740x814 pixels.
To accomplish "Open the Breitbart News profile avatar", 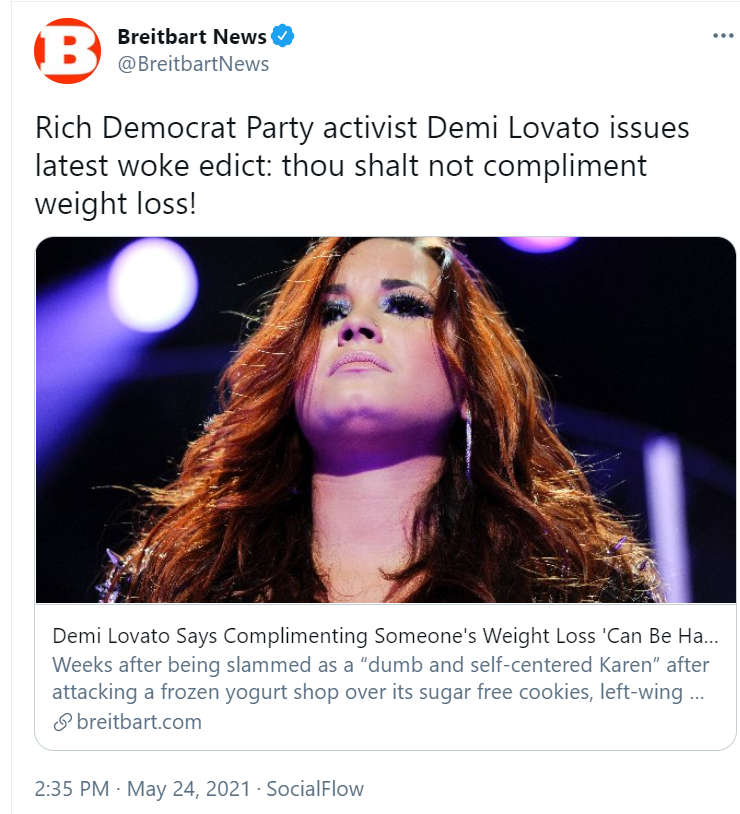I will coord(68,50).
